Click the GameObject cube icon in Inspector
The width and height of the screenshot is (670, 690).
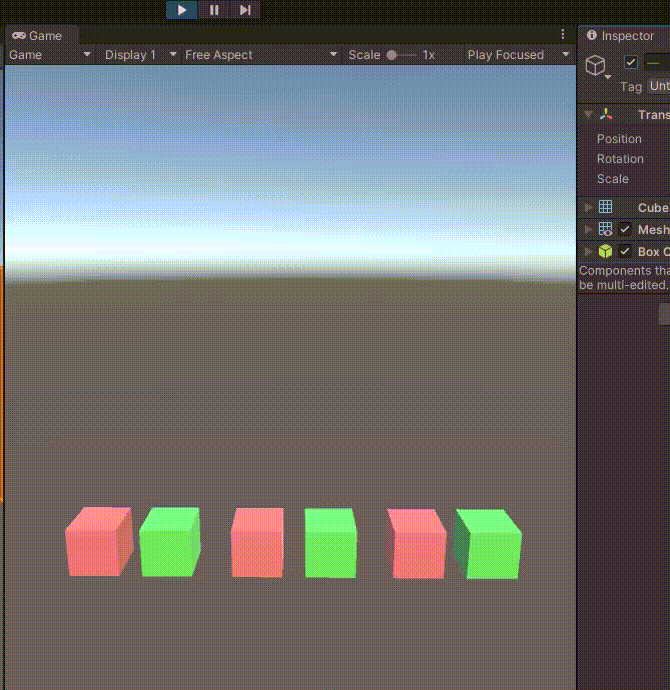(596, 66)
